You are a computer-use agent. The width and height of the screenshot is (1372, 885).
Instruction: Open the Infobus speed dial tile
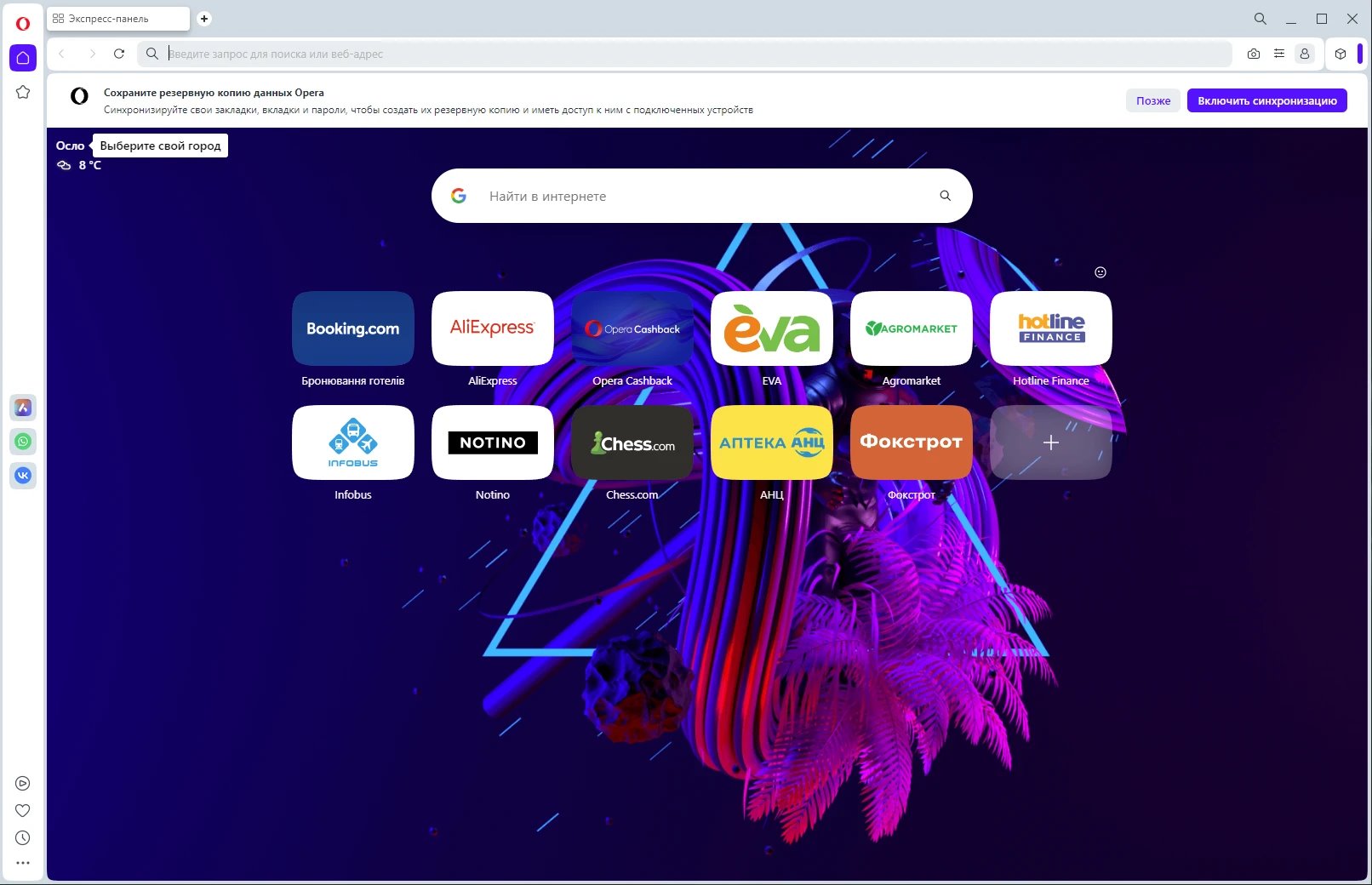click(353, 442)
